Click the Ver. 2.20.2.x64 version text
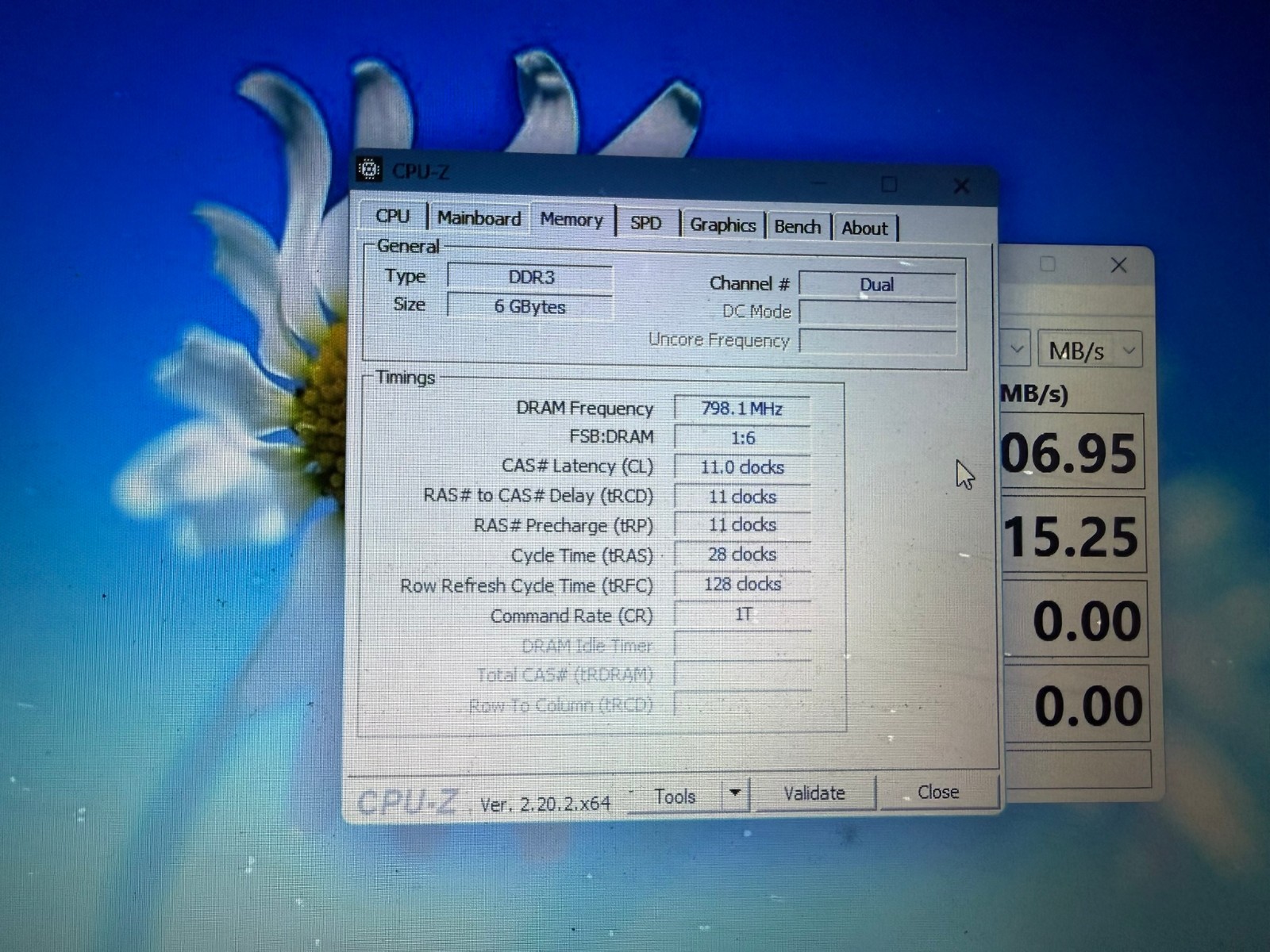 [545, 804]
